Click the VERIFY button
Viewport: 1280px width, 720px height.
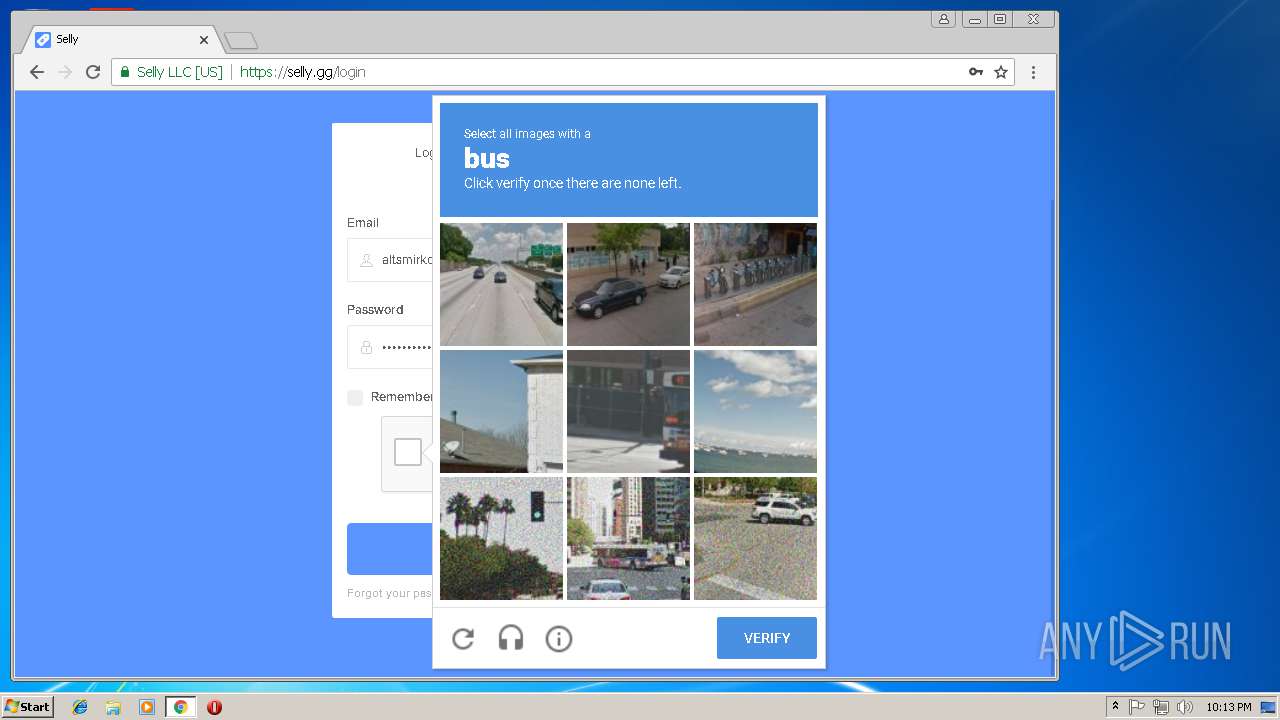point(767,638)
